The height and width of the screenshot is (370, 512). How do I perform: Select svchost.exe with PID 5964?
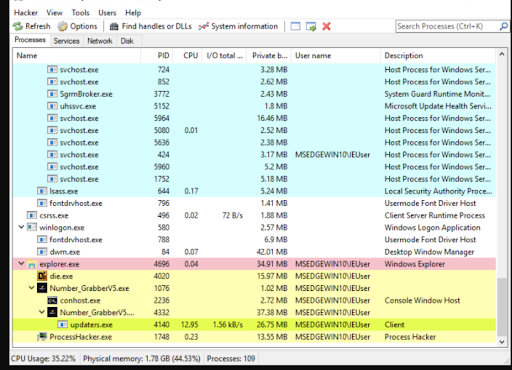(254, 118)
